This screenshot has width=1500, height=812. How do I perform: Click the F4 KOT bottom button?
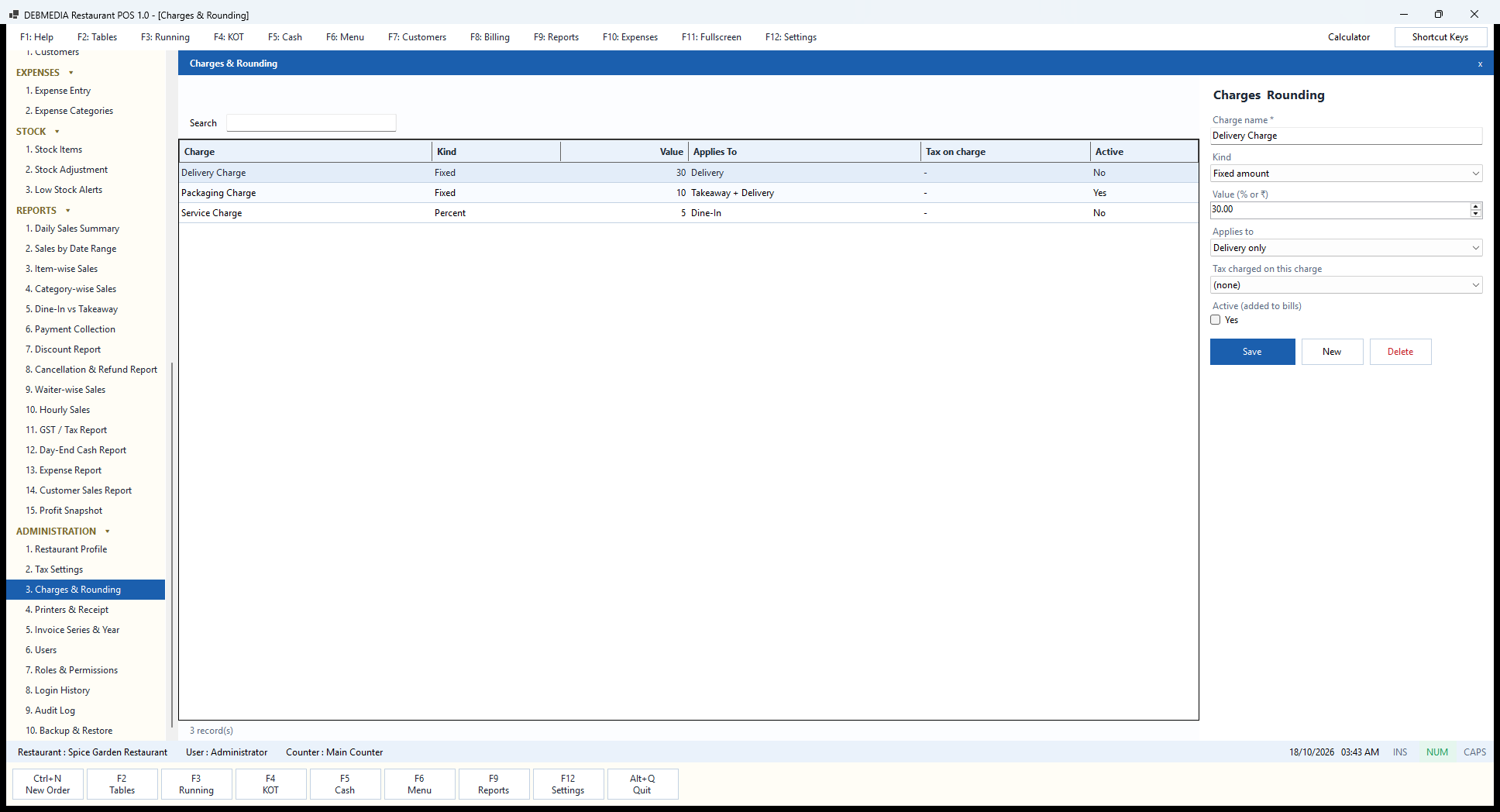(270, 784)
